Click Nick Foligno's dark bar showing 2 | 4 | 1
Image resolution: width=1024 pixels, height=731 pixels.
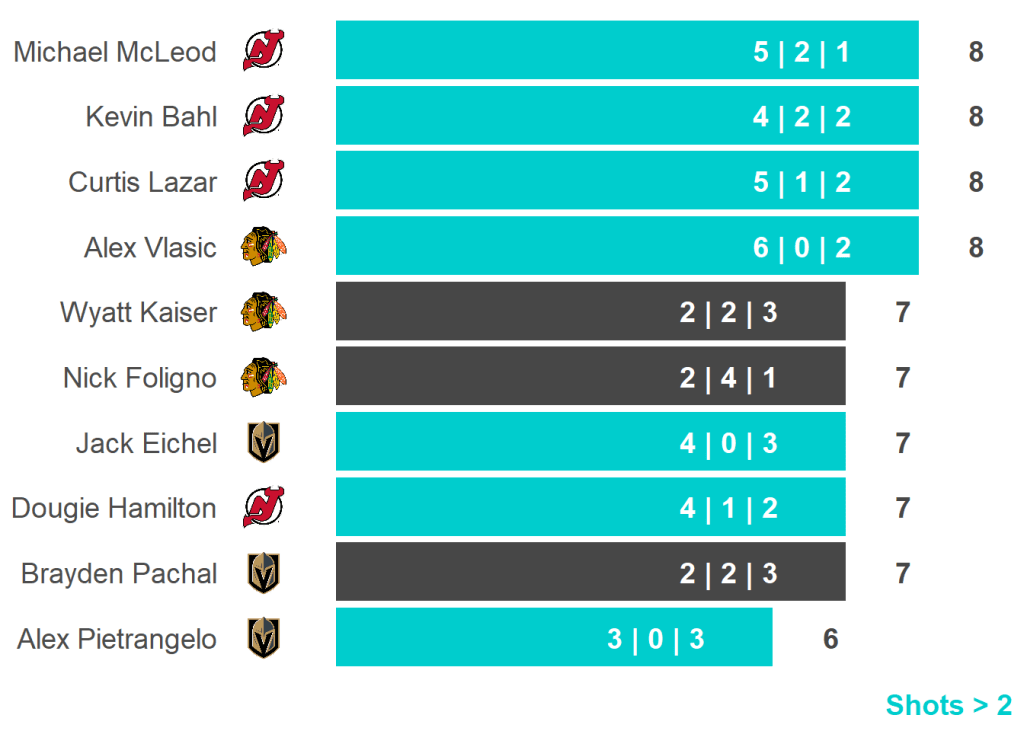pyautogui.click(x=590, y=377)
